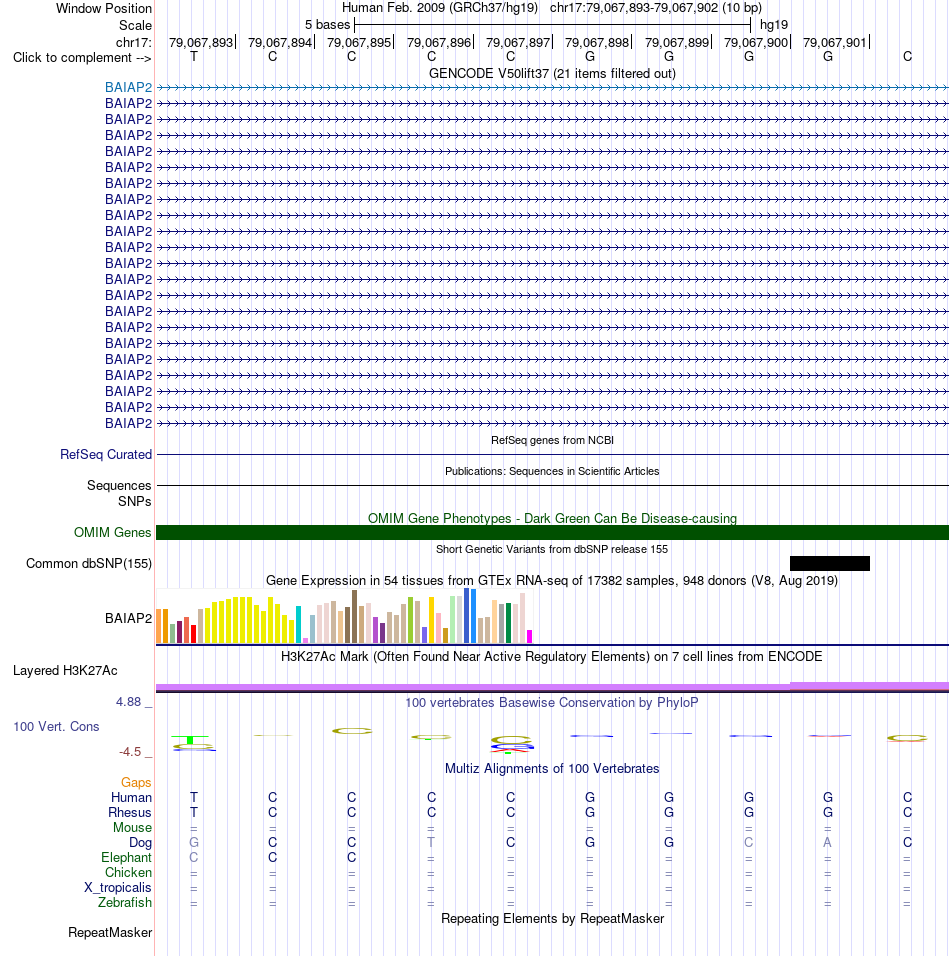The height and width of the screenshot is (956, 950).
Task: Click the '100 Vert. Cons' label
Action: [x=56, y=727]
